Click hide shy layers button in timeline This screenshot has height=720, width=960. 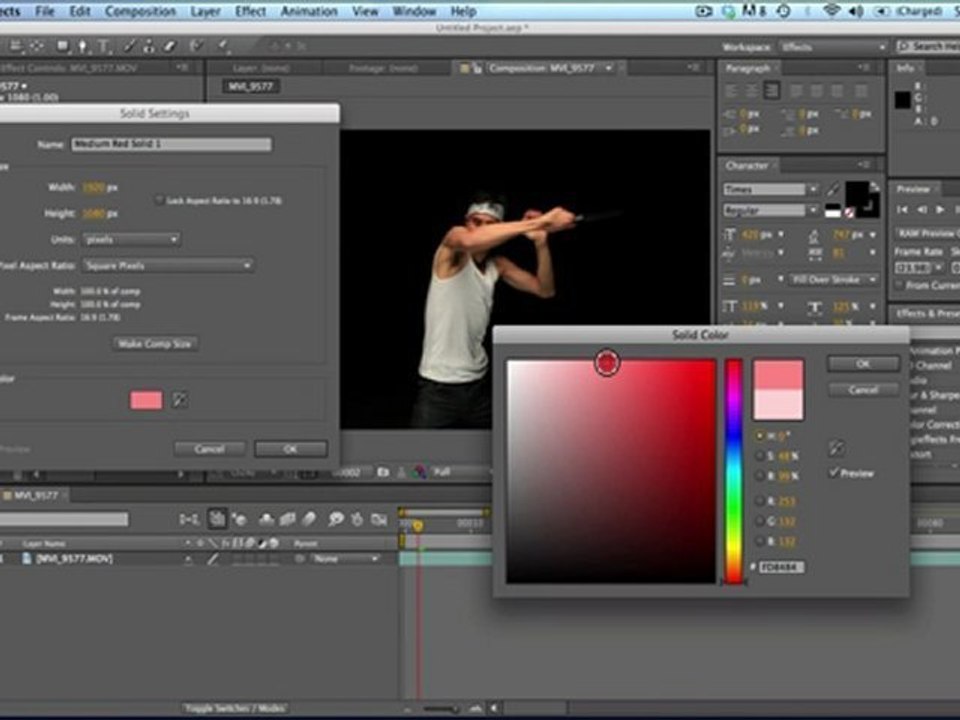pos(266,520)
